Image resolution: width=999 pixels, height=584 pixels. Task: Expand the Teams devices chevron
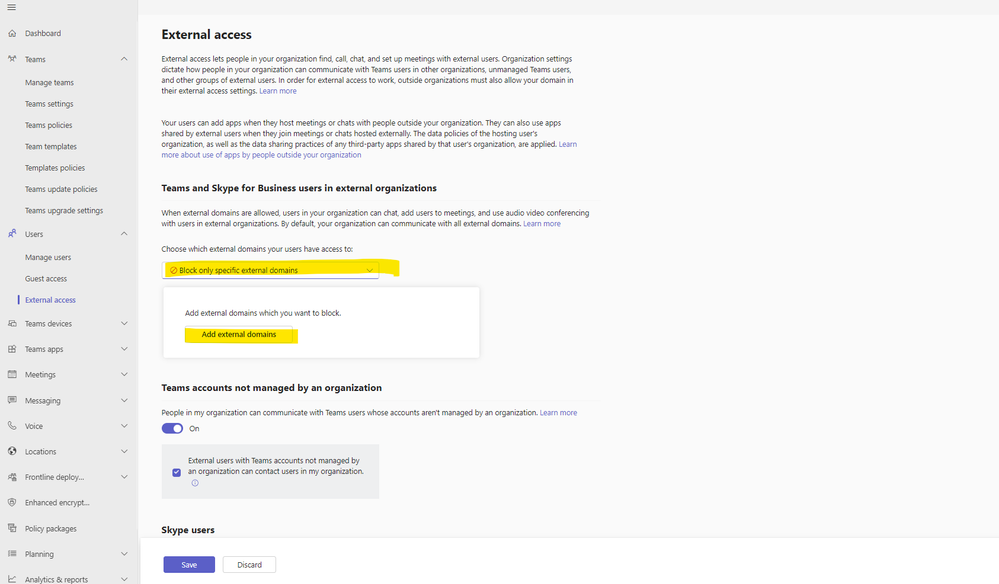click(124, 324)
